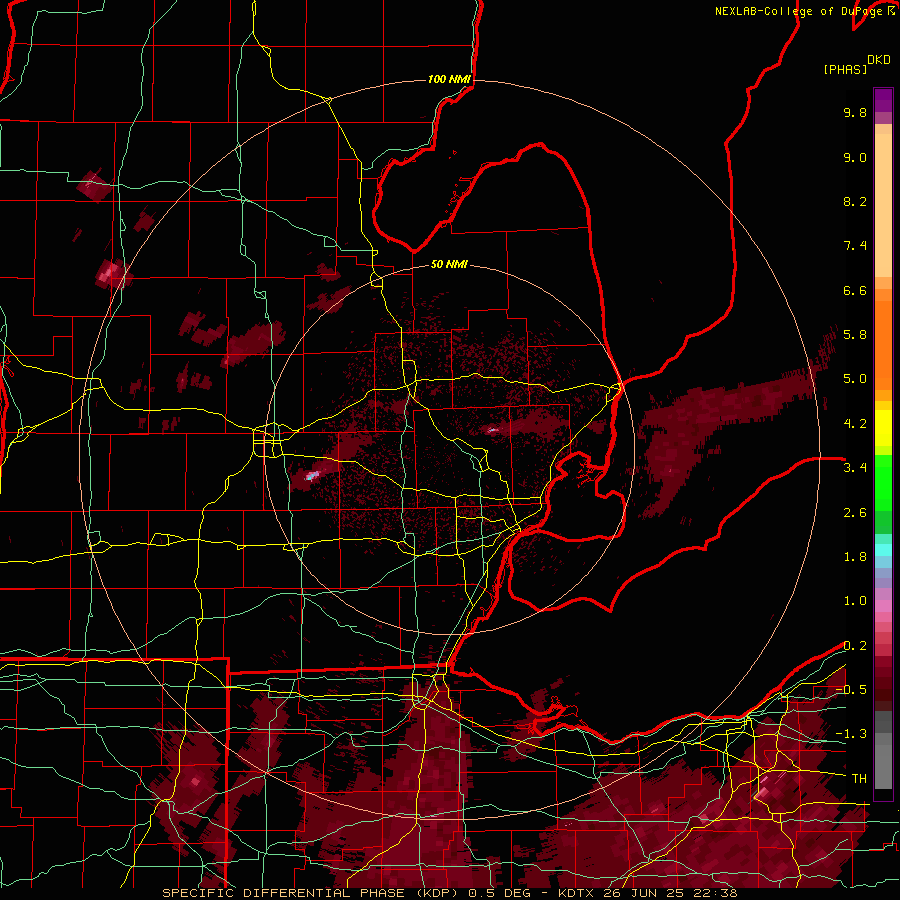
Task: Select the 5.8 legend value
Action: pyautogui.click(x=855, y=335)
